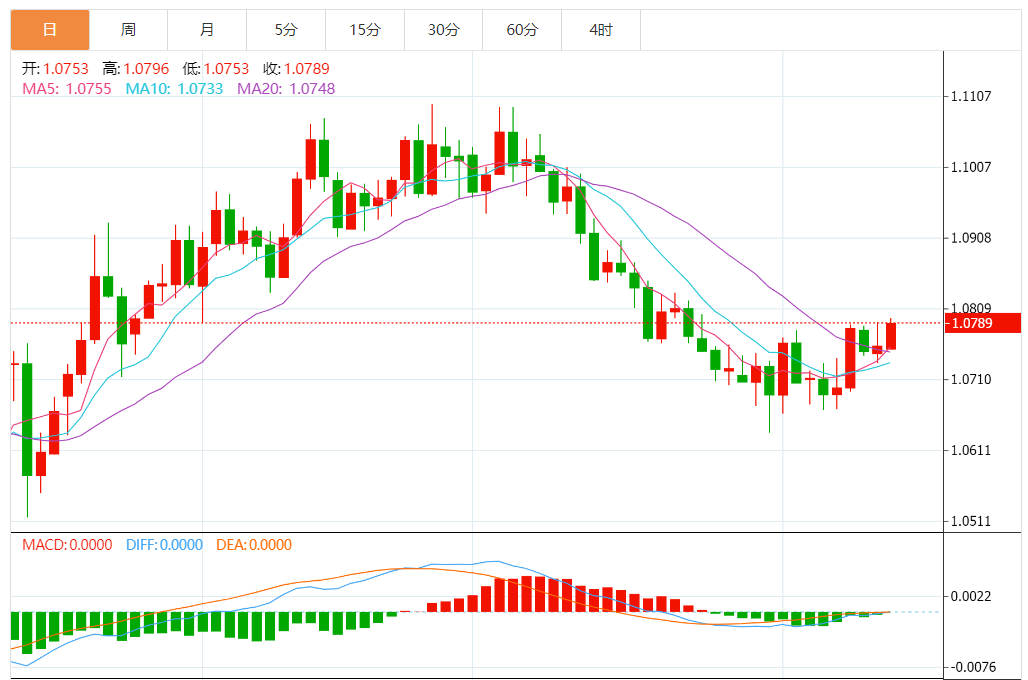Click the MA5: 1.0755 indicator label

pos(67,89)
